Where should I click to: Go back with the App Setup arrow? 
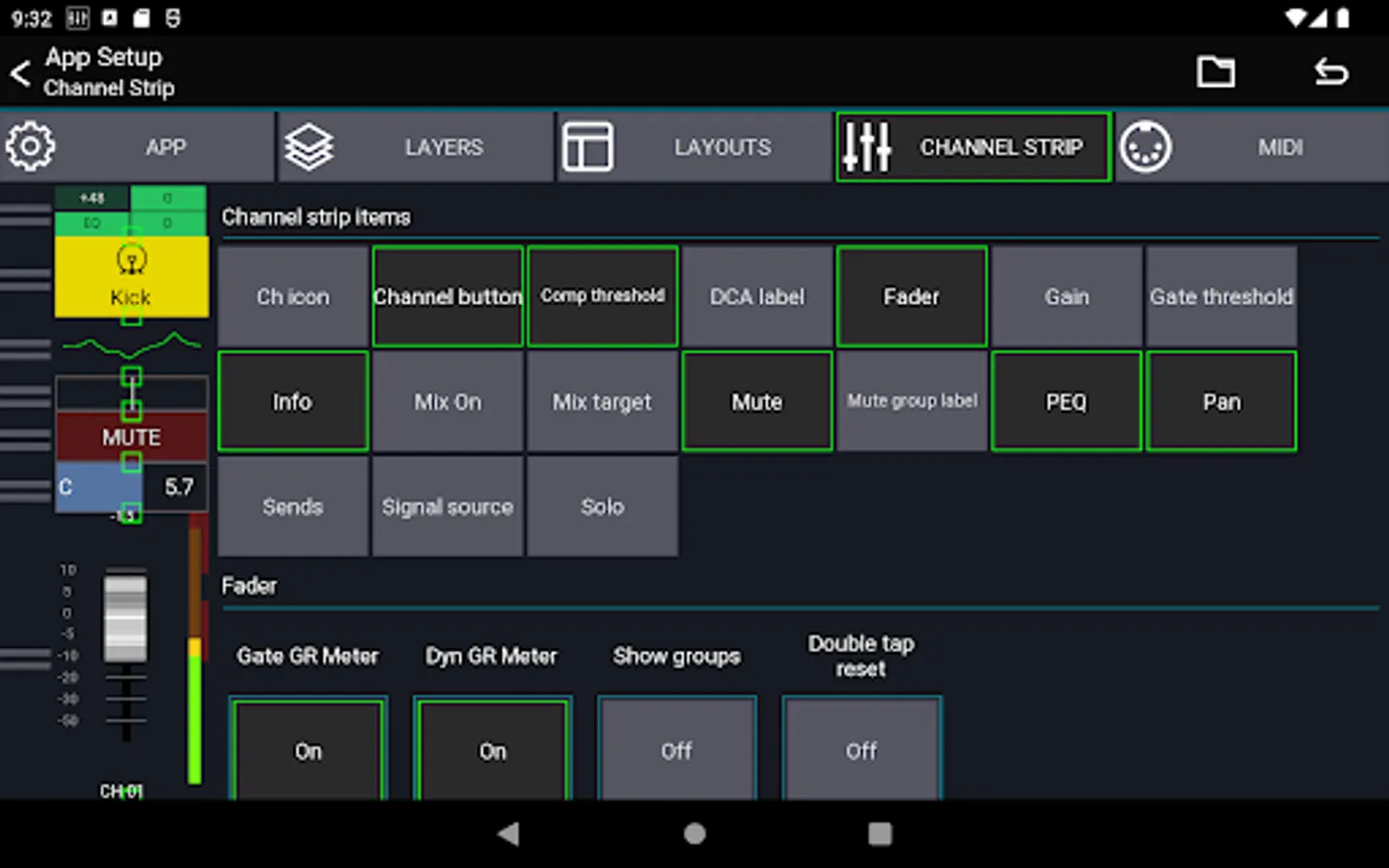(20, 73)
